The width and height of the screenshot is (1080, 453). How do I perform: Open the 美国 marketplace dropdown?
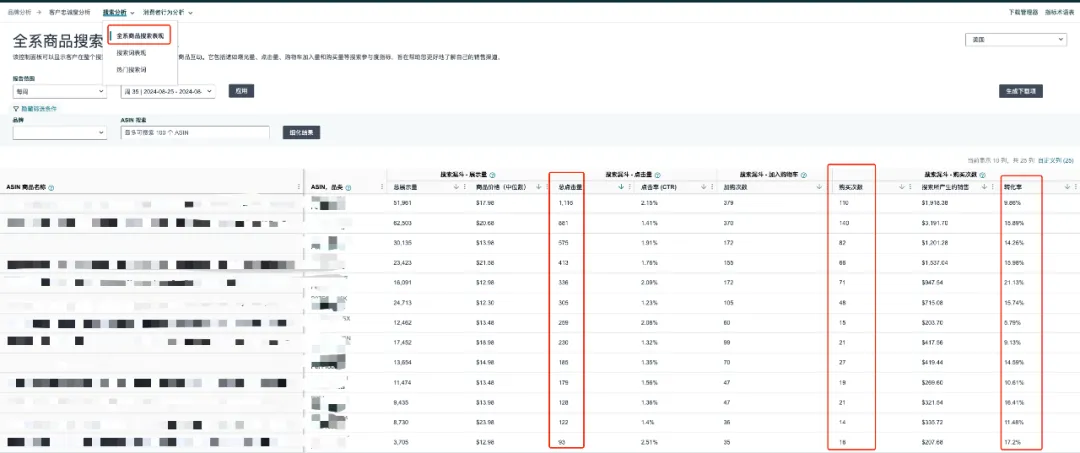pos(1015,40)
